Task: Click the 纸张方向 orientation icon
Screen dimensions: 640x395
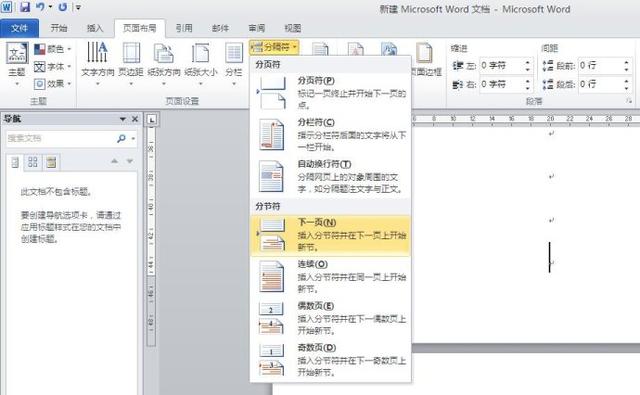Action: (x=164, y=54)
